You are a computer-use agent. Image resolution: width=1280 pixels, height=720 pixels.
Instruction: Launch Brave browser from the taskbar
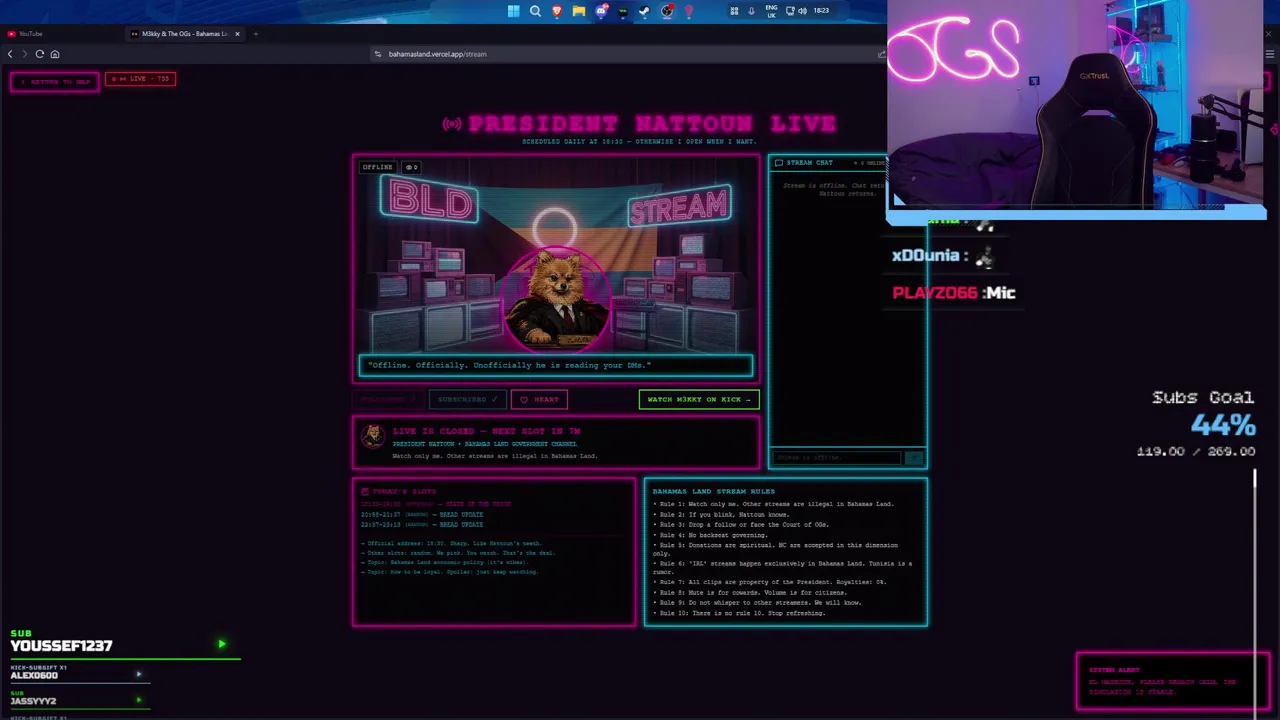click(x=557, y=11)
